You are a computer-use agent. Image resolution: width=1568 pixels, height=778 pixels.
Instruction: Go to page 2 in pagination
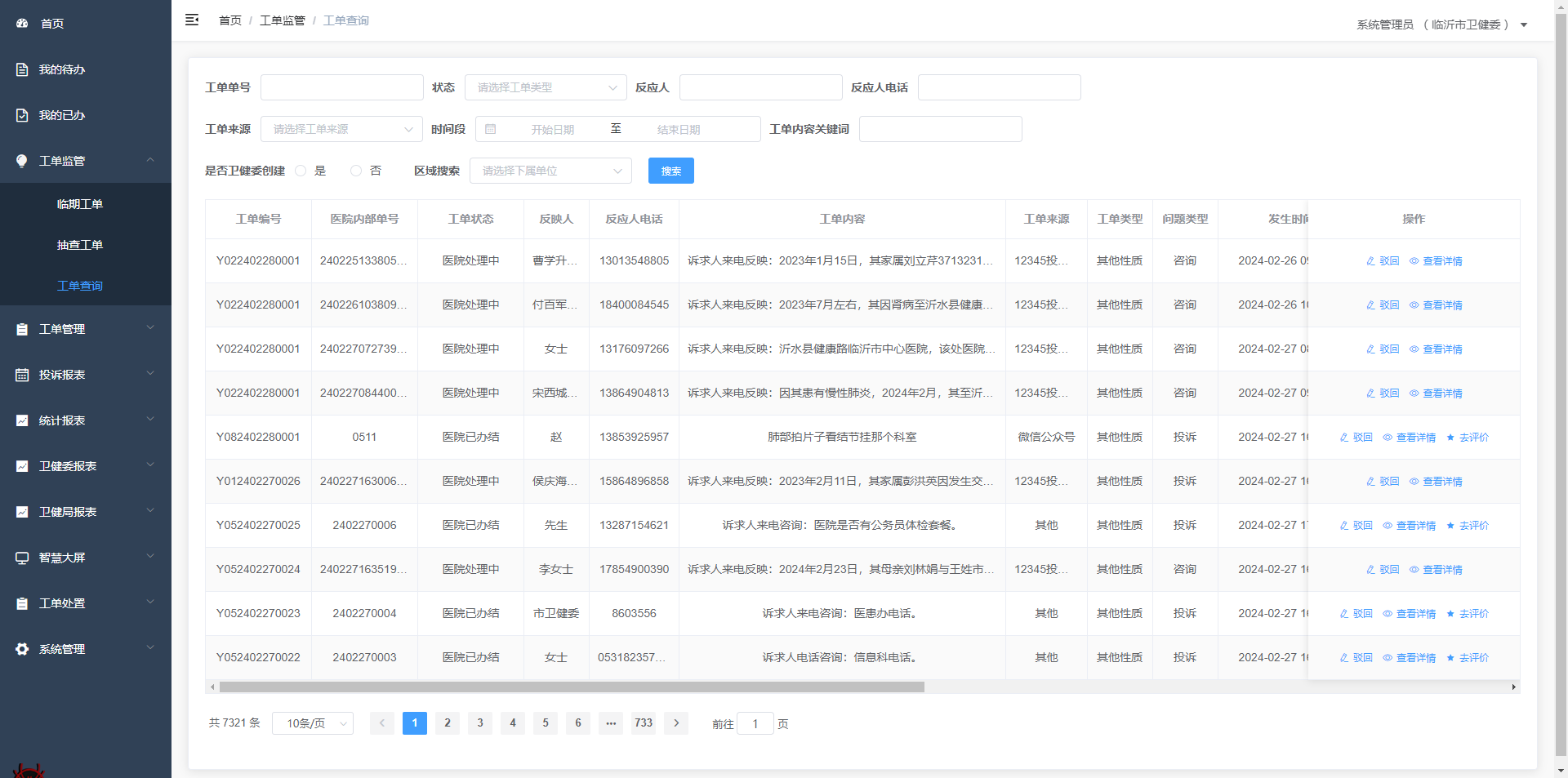point(448,723)
